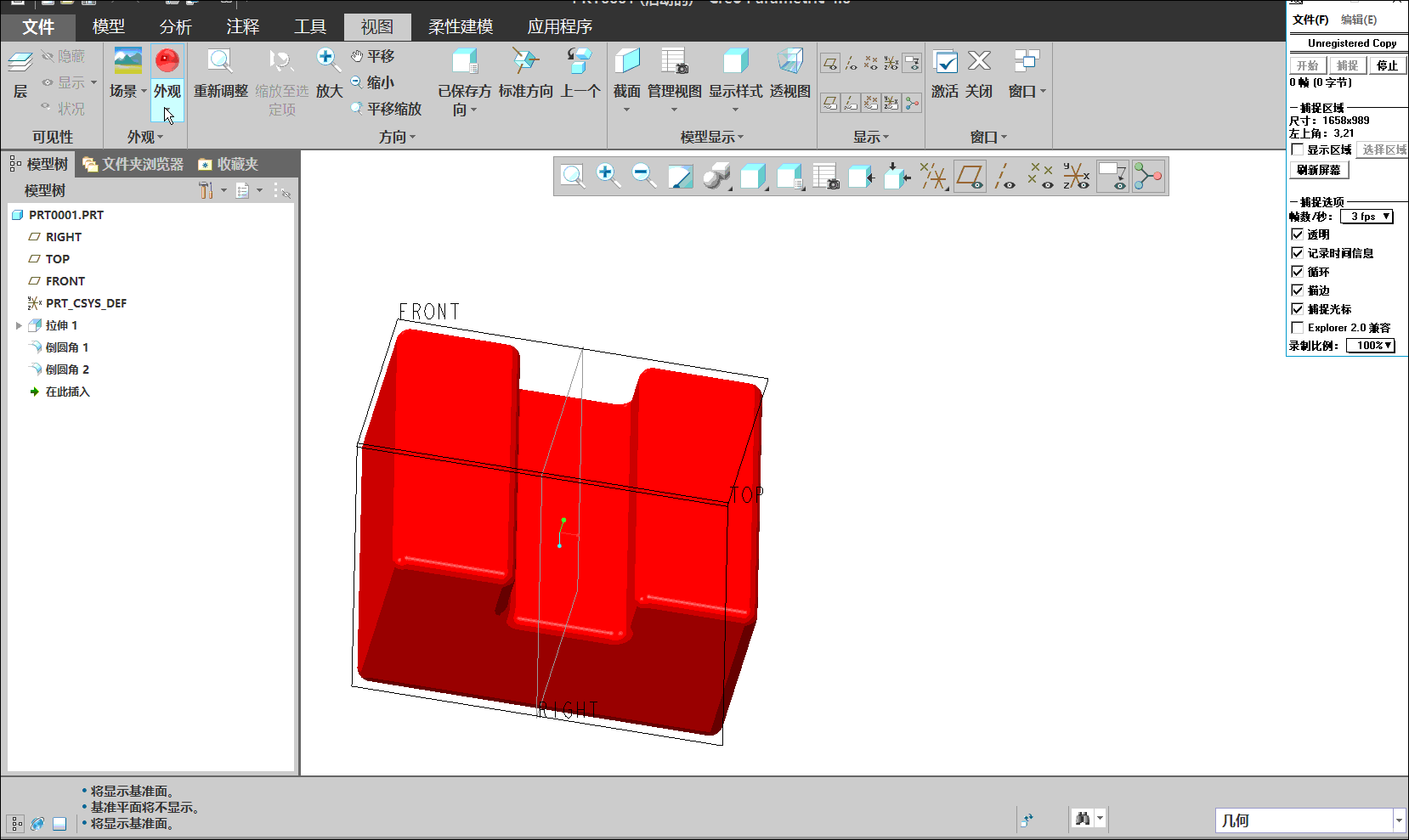
Task: Click 显示样式 display style icon
Action: pyautogui.click(x=736, y=60)
